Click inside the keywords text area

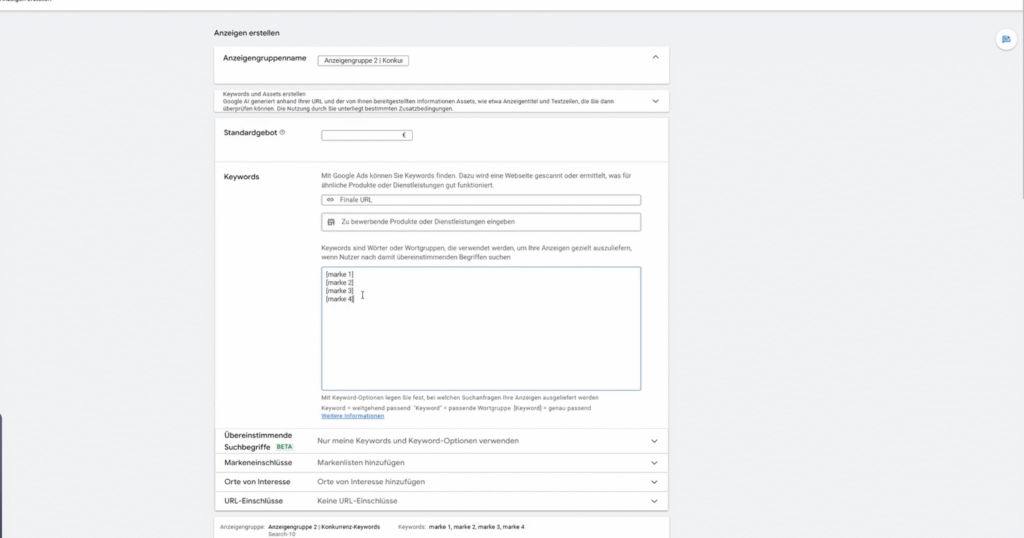[481, 328]
